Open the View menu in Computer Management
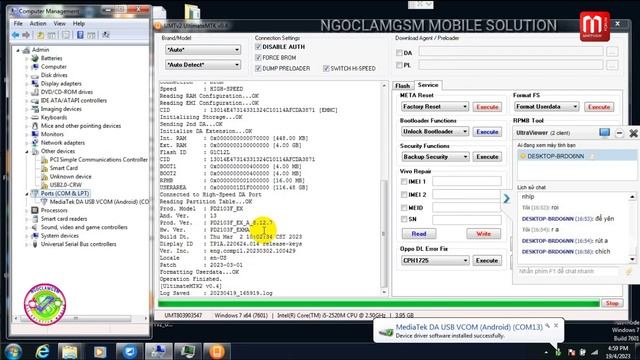This screenshot has width=640, height=360. (60, 24)
